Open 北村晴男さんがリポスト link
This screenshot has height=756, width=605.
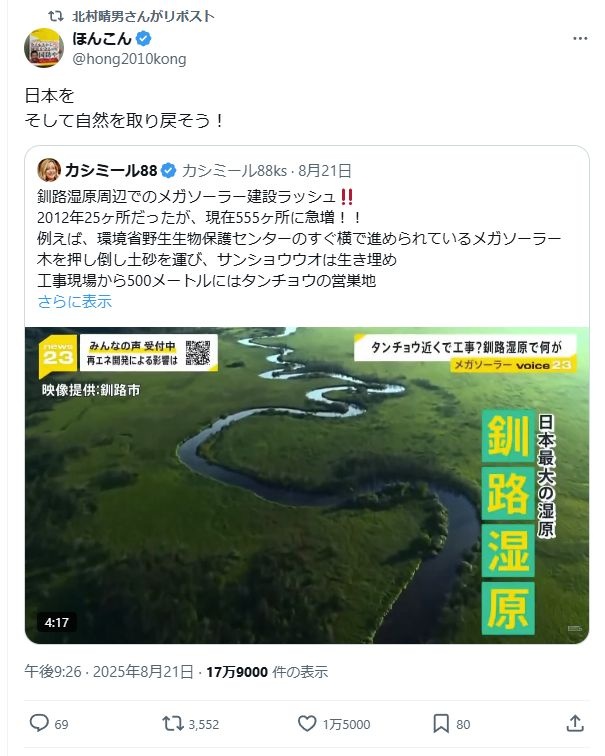tap(143, 16)
